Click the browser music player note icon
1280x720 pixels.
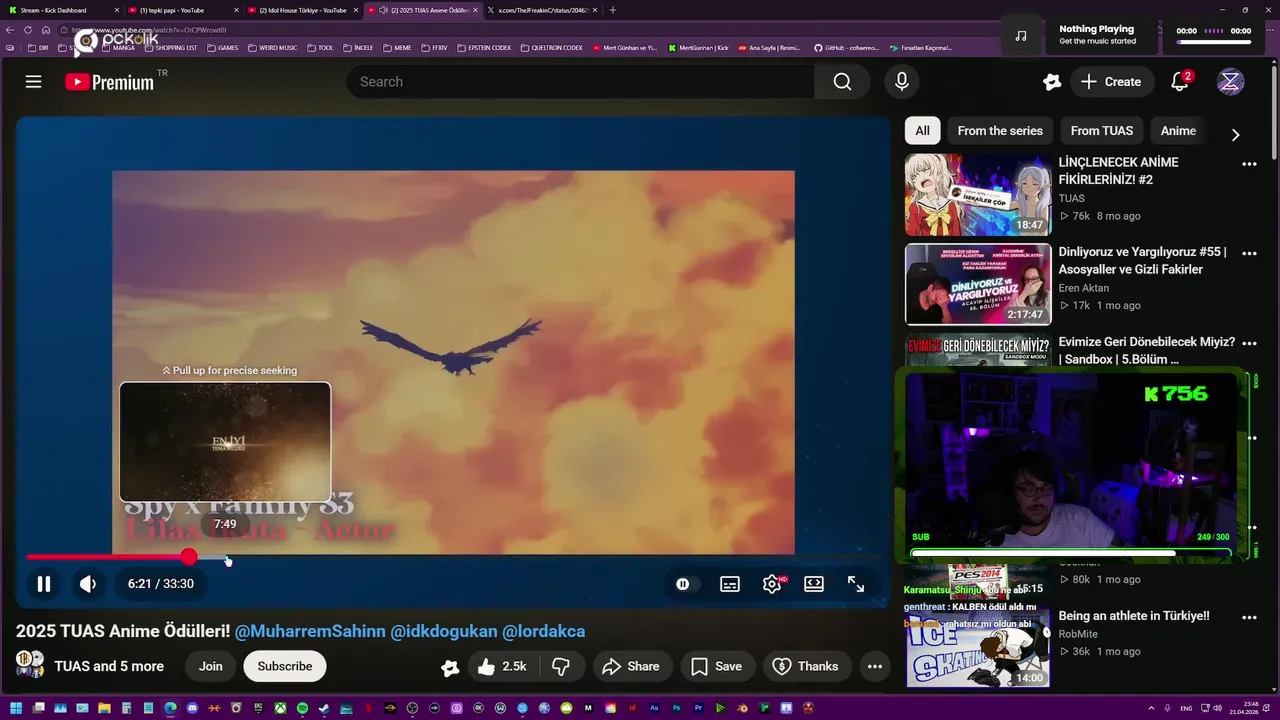[1021, 35]
